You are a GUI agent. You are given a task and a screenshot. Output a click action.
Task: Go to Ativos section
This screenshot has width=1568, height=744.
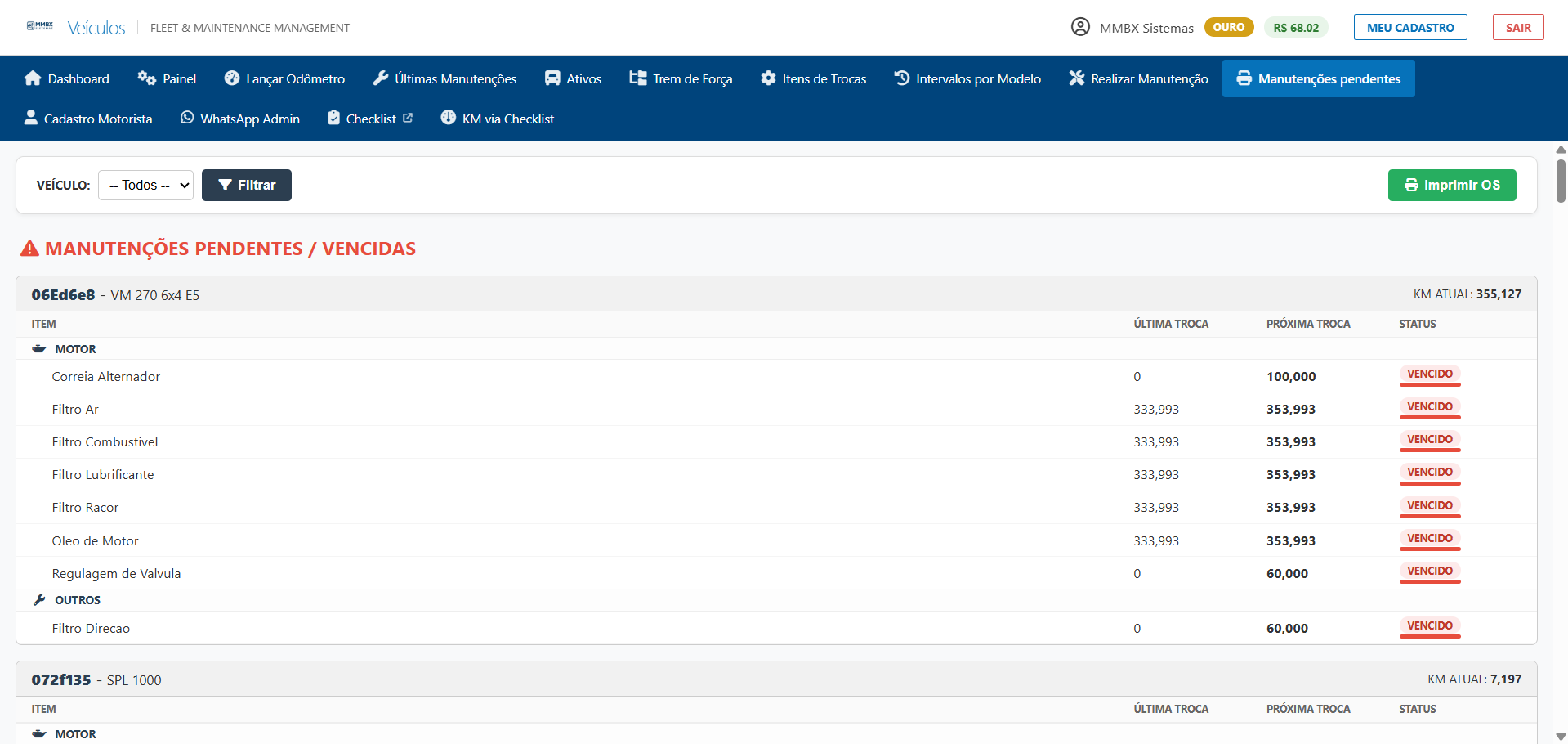click(573, 78)
